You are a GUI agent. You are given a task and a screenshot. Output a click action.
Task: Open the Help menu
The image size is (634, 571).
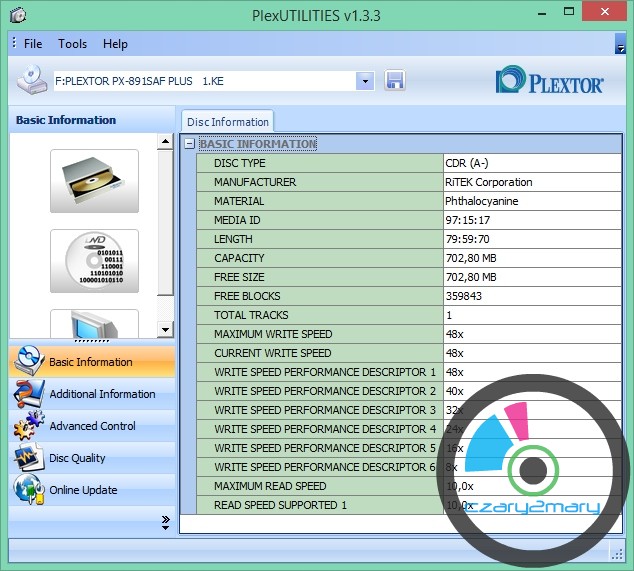coord(115,43)
